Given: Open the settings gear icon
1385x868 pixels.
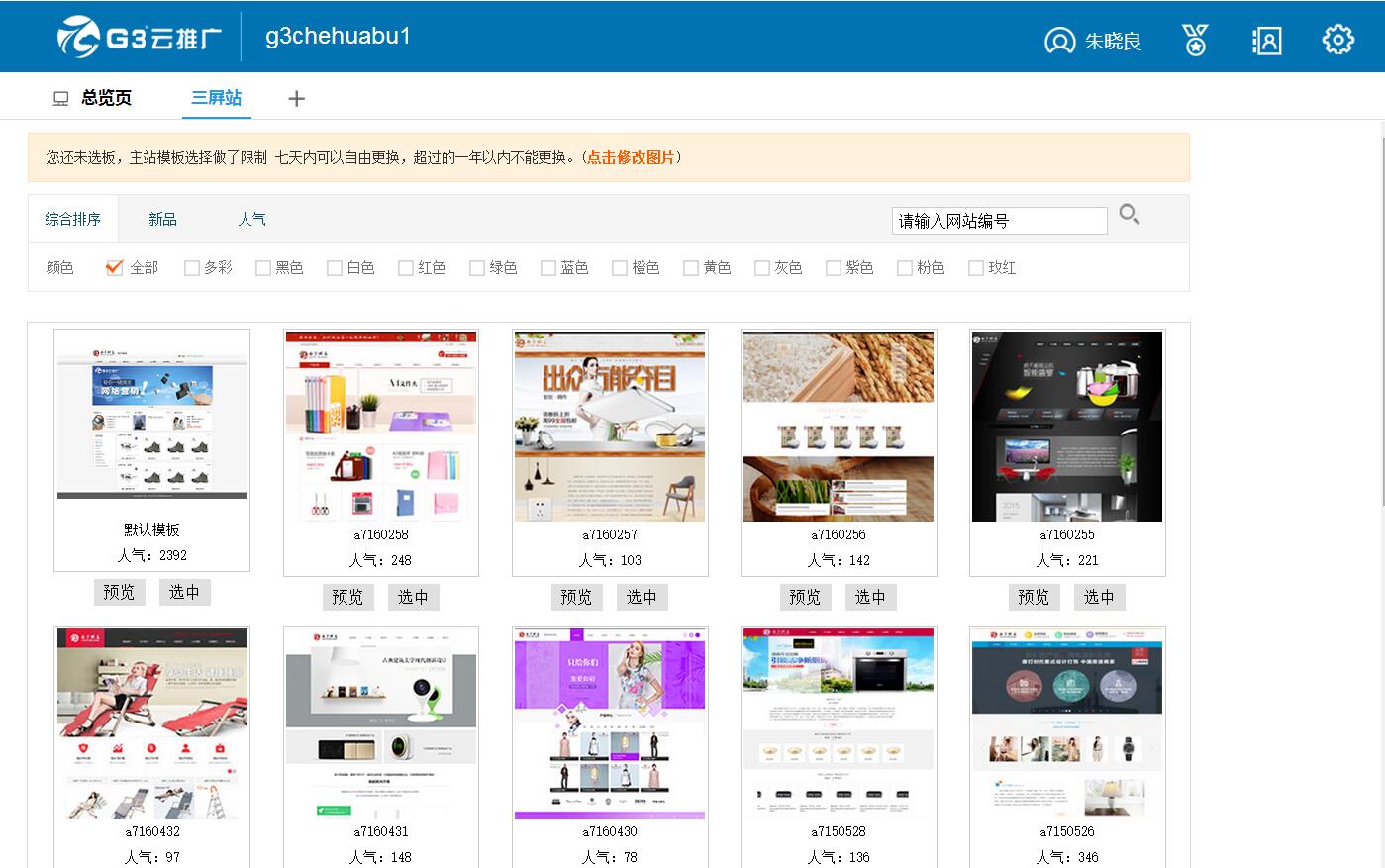Looking at the screenshot, I should [x=1337, y=40].
